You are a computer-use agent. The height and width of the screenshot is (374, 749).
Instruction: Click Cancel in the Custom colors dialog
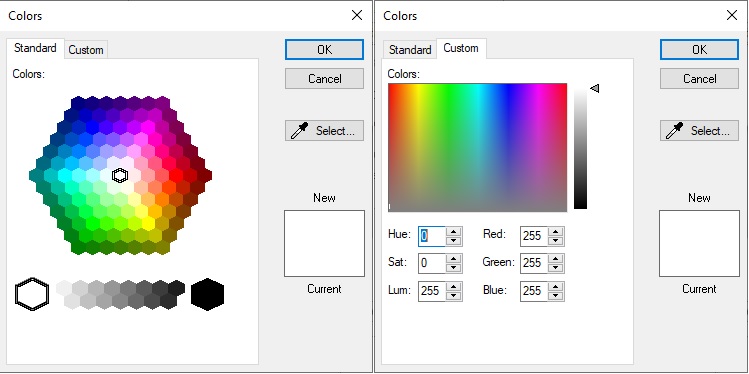[699, 78]
